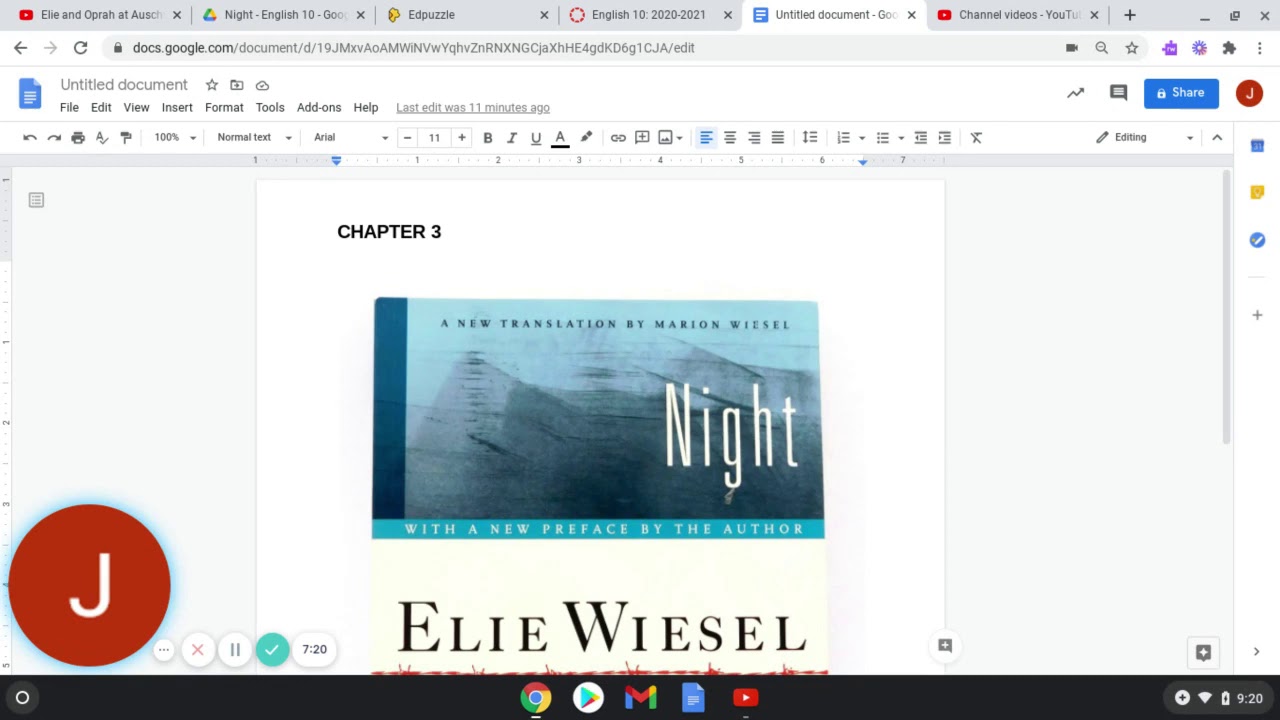Click the blue Share button

click(1181, 93)
